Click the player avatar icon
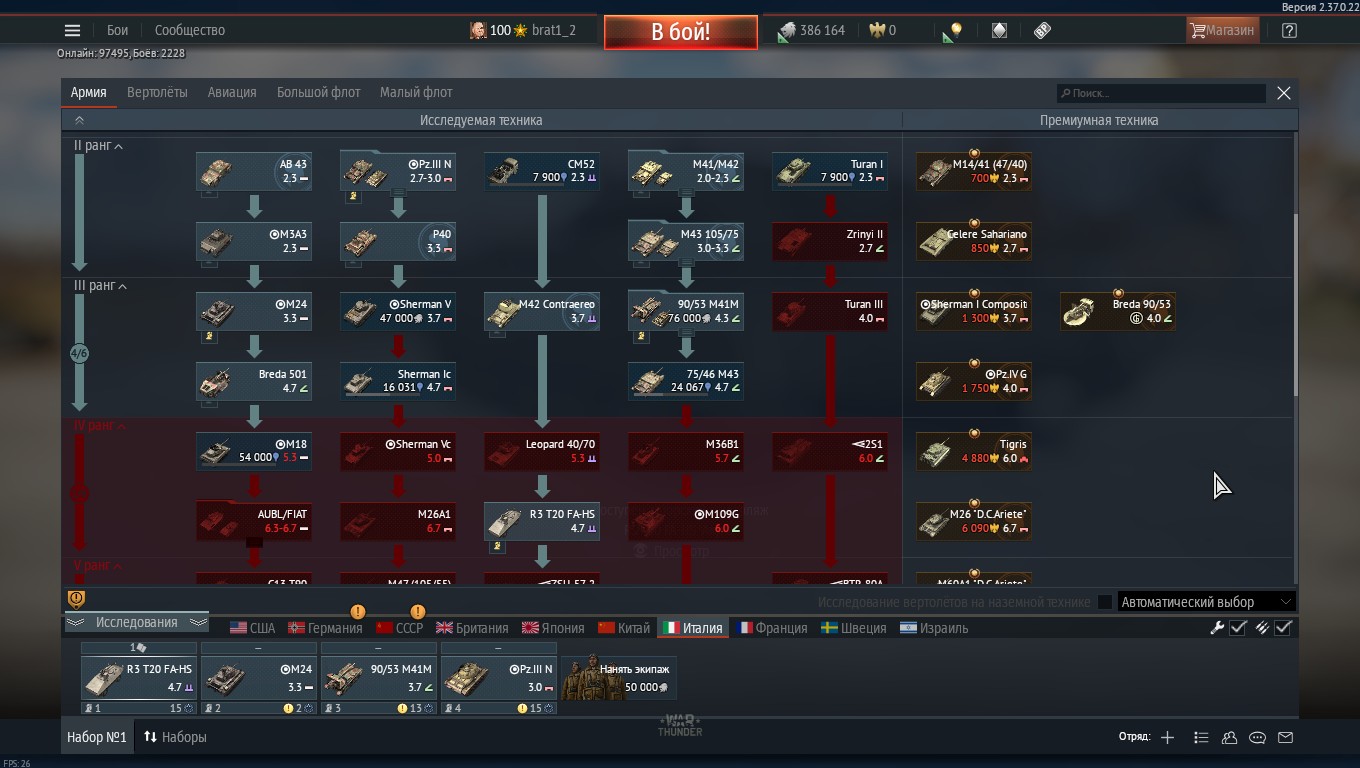The image size is (1360, 768). tap(478, 30)
